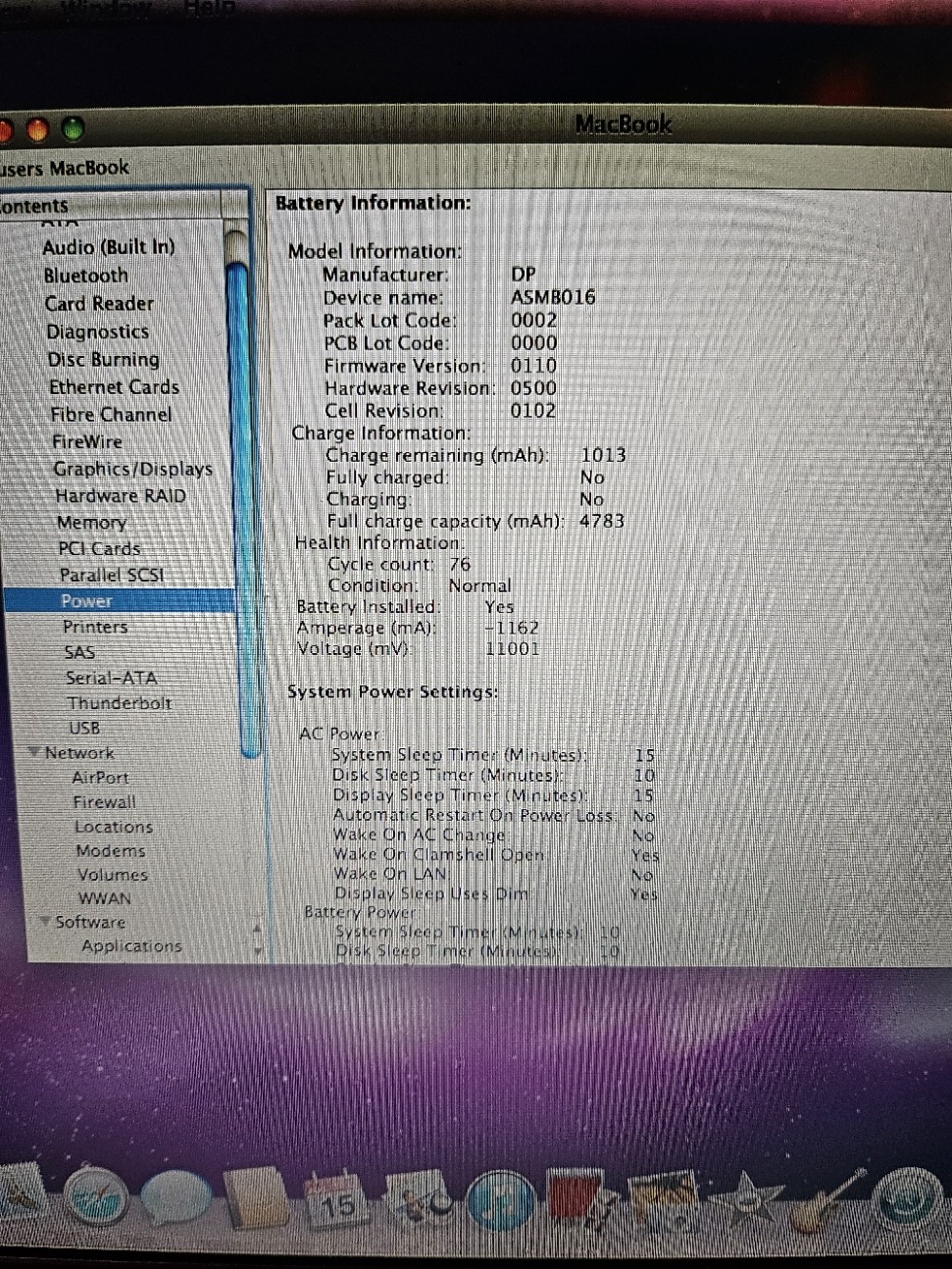
Task: Open GarageBand guitar icon in Dock
Action: tap(829, 1200)
